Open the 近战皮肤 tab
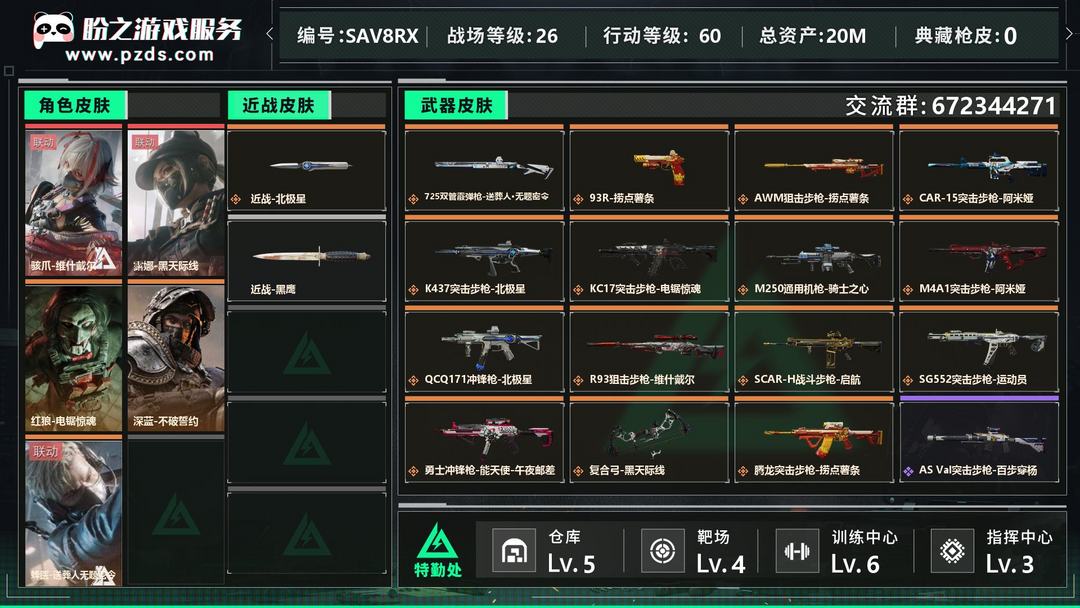This screenshot has width=1080, height=608. tap(279, 105)
